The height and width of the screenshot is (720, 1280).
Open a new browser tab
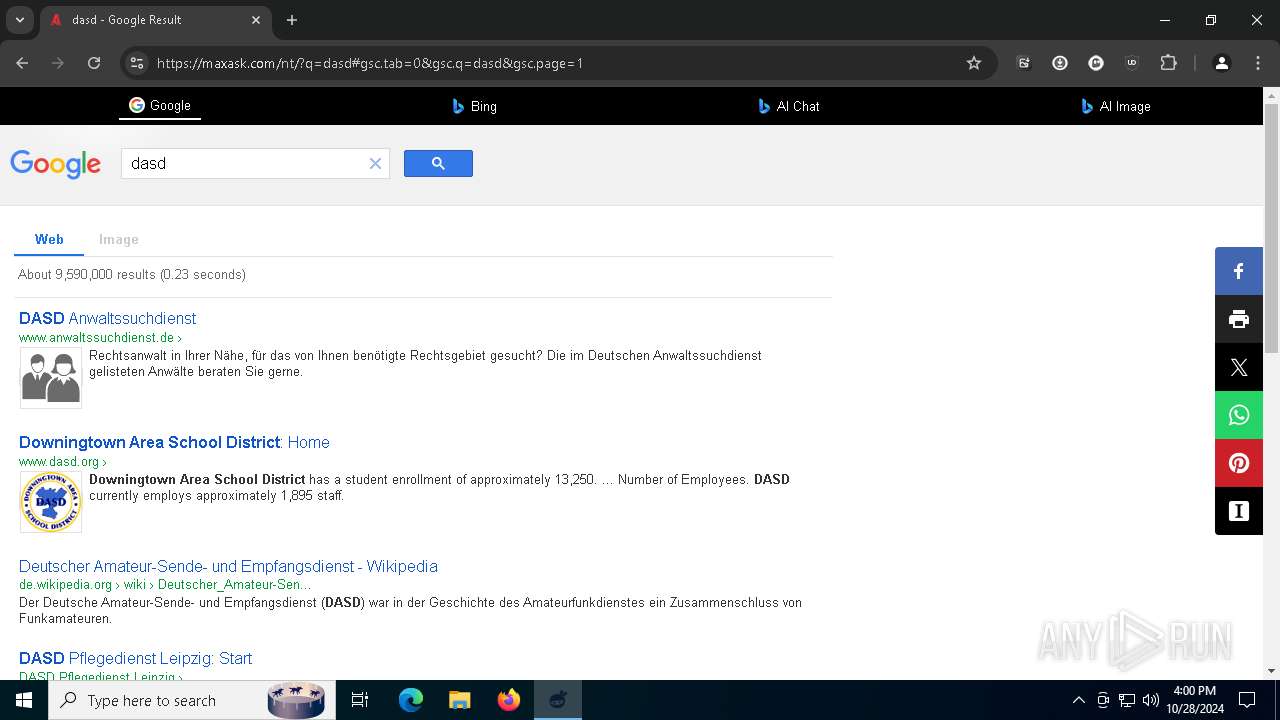click(x=292, y=20)
